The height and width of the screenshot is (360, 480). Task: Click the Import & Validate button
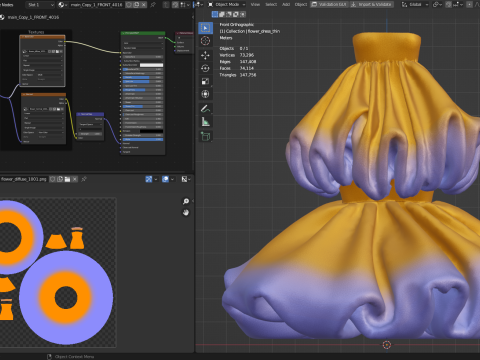point(372,5)
